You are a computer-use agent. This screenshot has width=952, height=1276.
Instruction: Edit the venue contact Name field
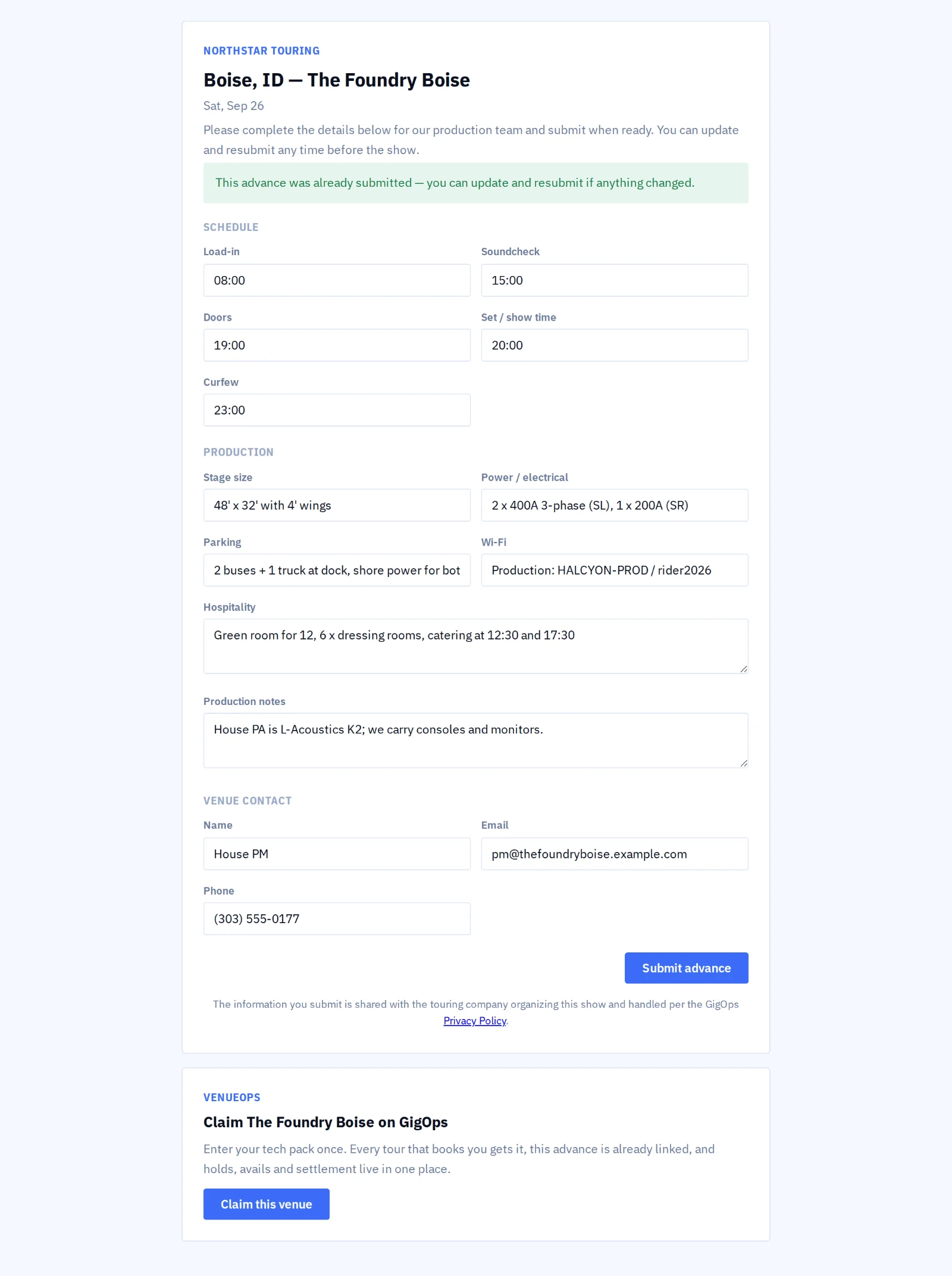[x=337, y=854]
